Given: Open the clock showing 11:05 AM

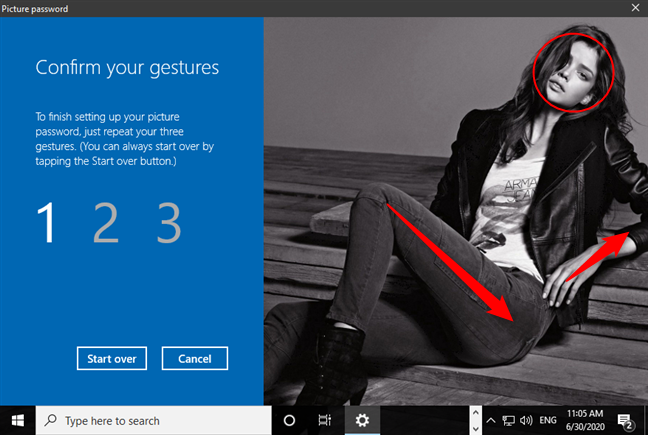Looking at the screenshot, I should (585, 420).
